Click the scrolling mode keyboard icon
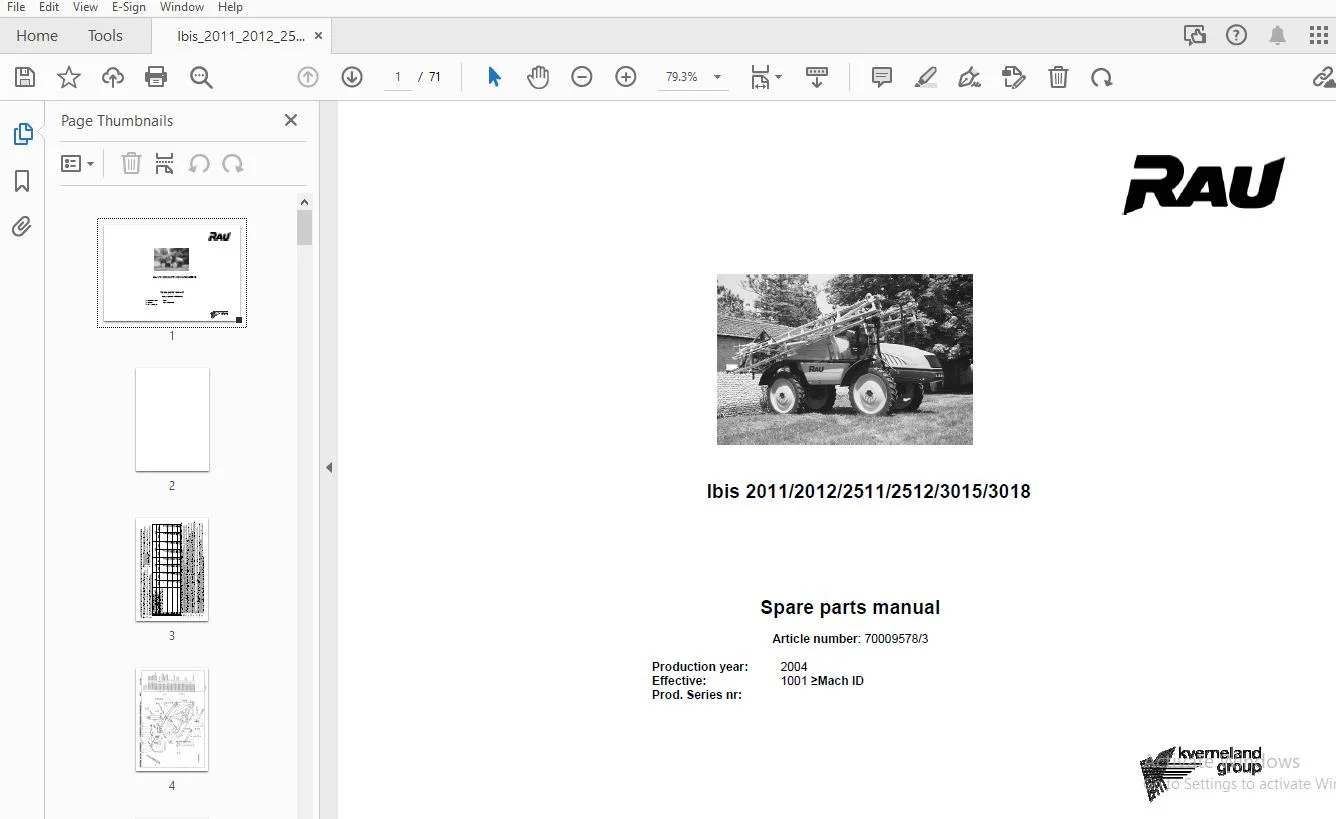The width and height of the screenshot is (1336, 819). click(x=817, y=77)
